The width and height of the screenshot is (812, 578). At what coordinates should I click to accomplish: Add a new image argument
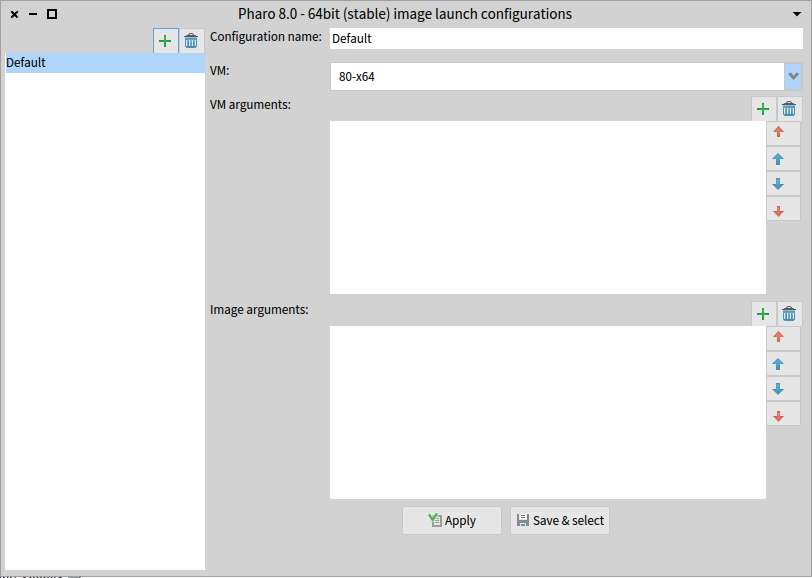tap(763, 314)
